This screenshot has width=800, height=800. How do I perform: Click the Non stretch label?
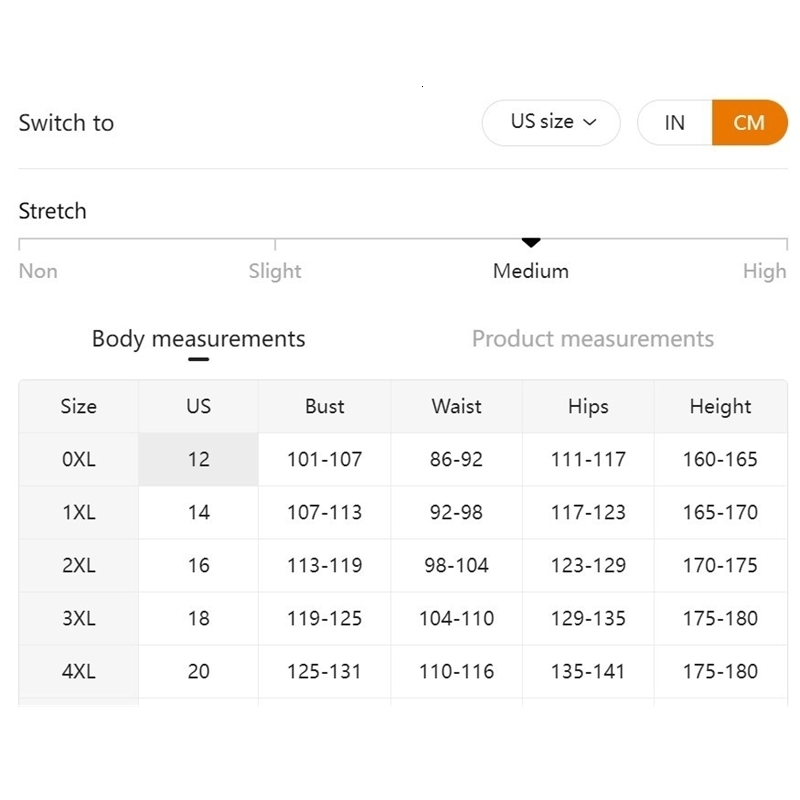click(x=38, y=271)
